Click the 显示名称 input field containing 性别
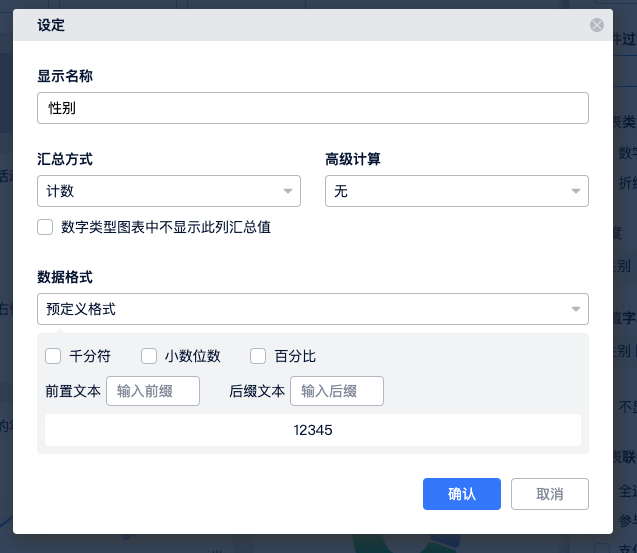 click(312, 108)
